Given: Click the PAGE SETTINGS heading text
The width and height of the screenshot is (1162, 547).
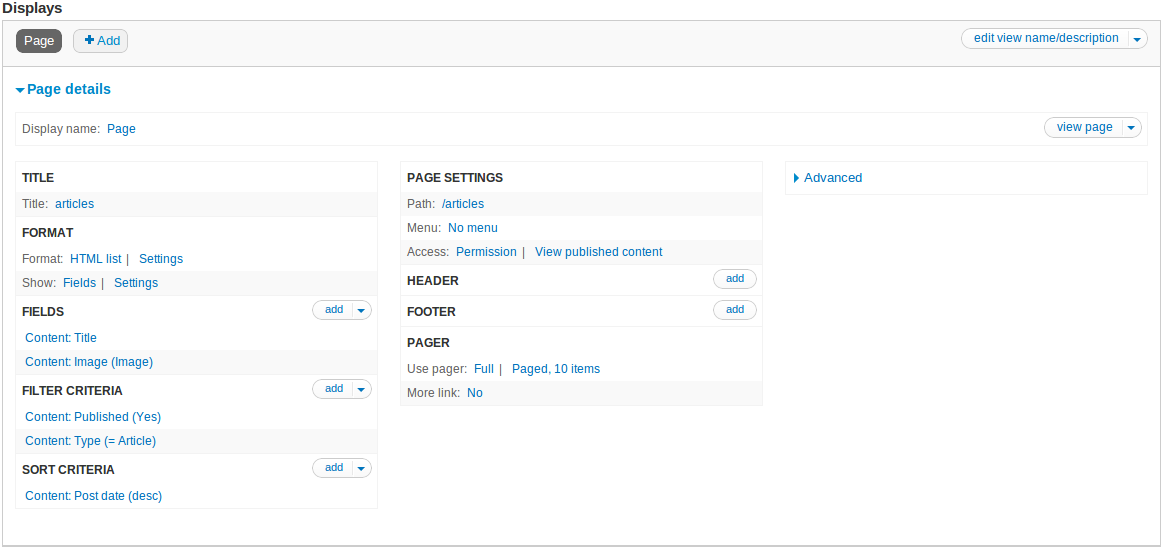Looking at the screenshot, I should tap(455, 178).
